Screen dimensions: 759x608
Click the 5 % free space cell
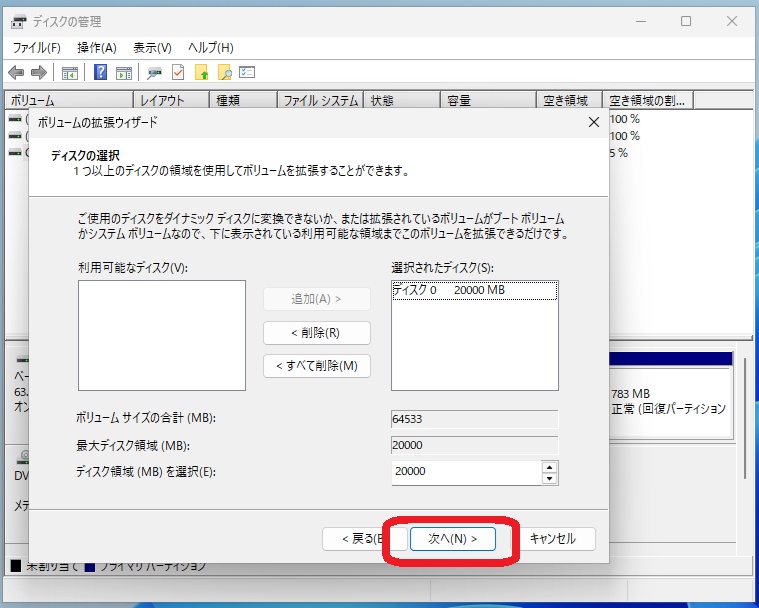[619, 153]
